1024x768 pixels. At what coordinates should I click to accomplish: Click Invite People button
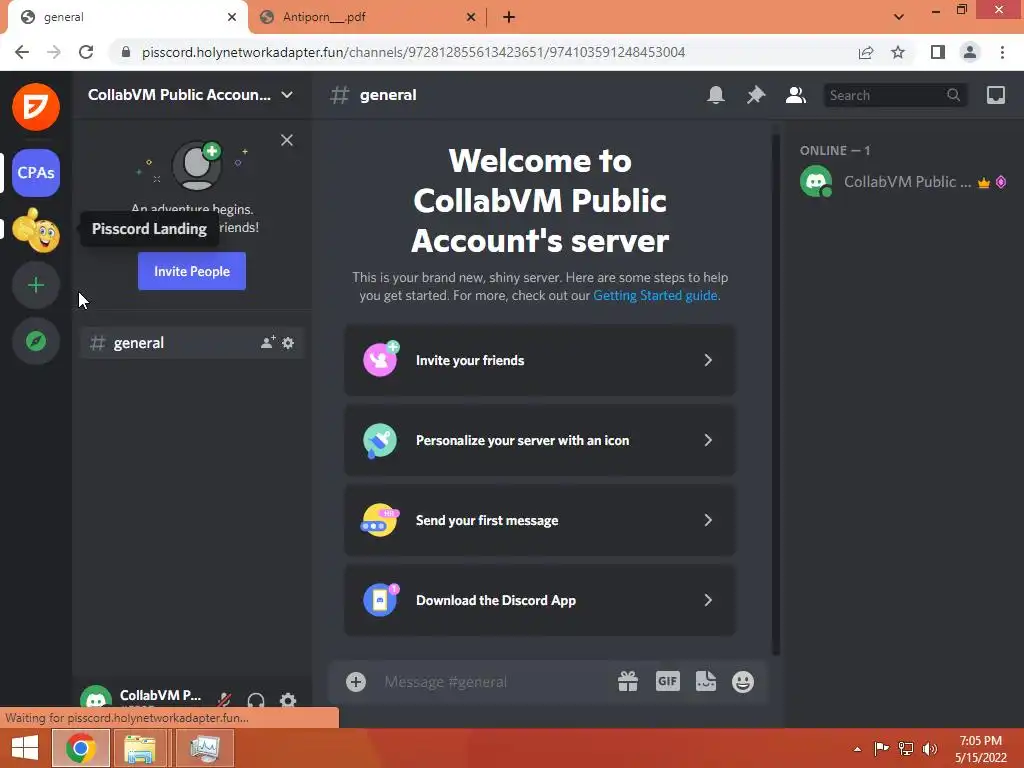click(192, 271)
